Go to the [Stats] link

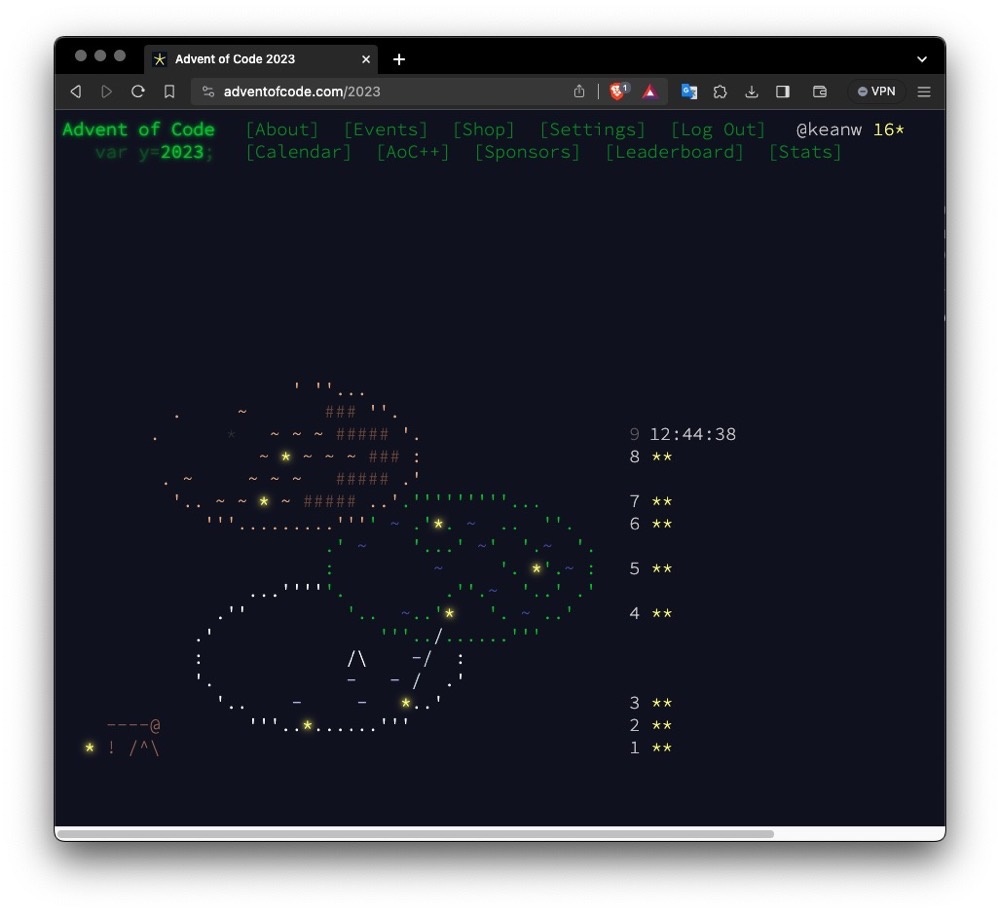point(805,152)
